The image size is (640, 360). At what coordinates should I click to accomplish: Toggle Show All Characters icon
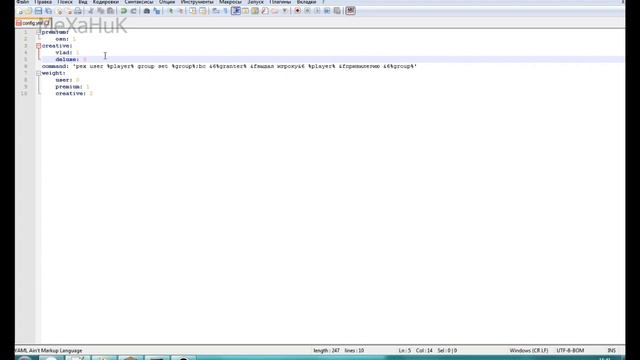pyautogui.click(x=226, y=11)
